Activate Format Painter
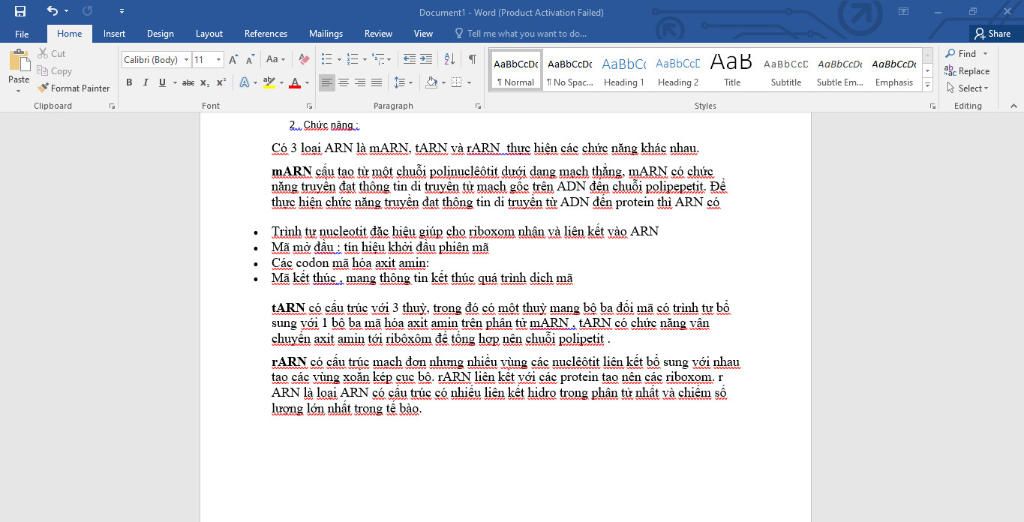The width and height of the screenshot is (1024, 522). pos(73,88)
